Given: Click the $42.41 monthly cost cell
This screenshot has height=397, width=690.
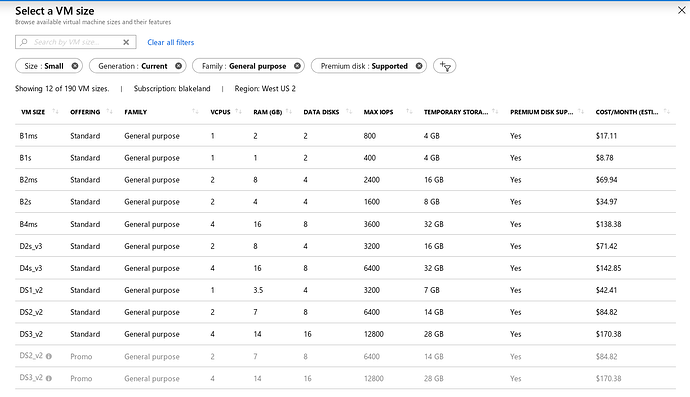Looking at the screenshot, I should click(606, 290).
